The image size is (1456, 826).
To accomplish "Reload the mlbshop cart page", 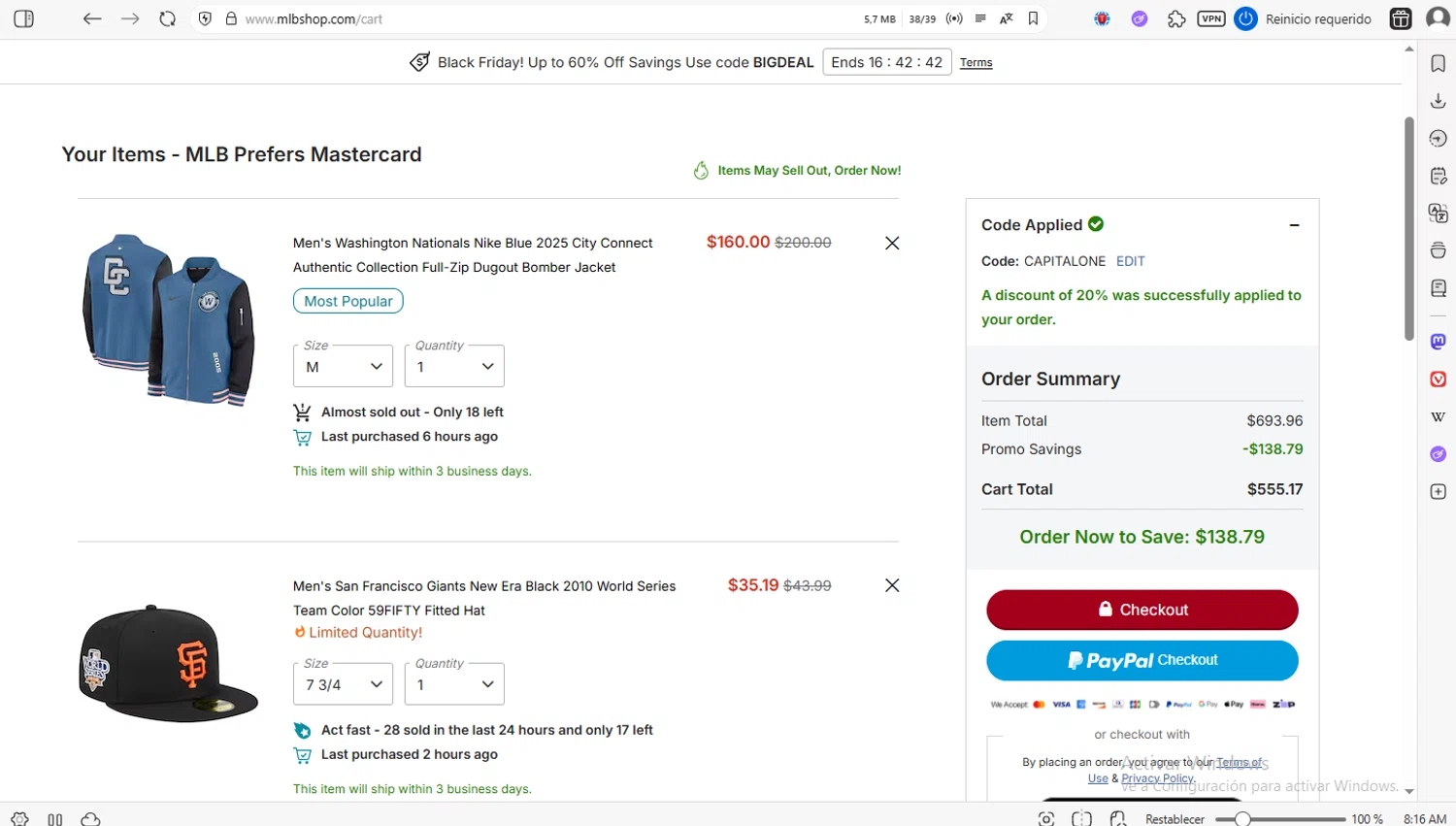I will pos(167,18).
